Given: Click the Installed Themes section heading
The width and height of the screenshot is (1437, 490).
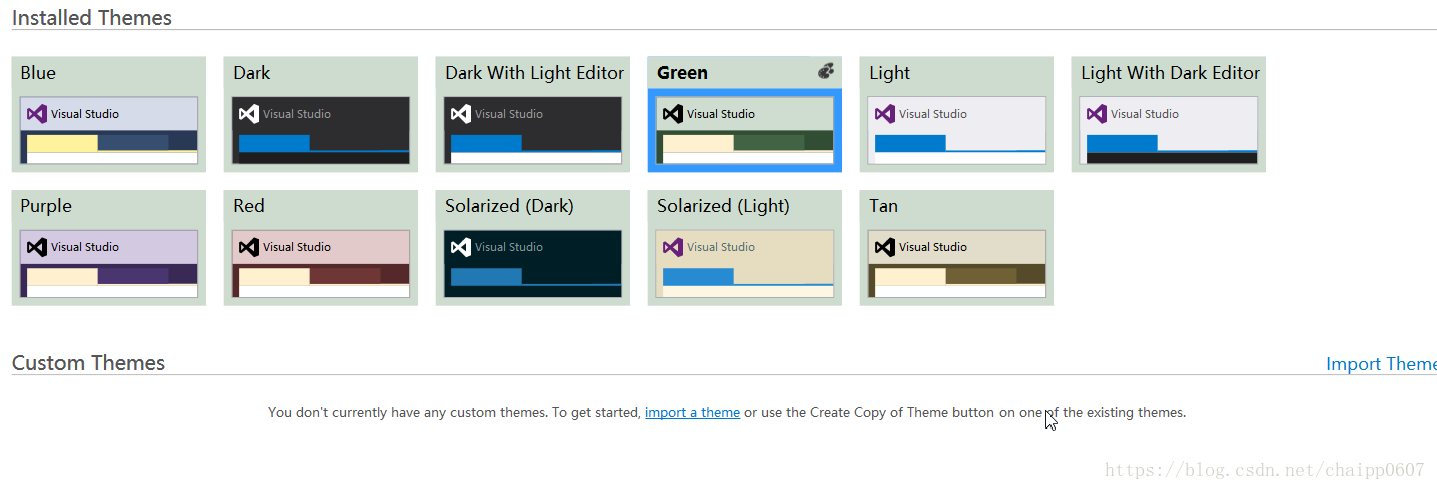Looking at the screenshot, I should tap(92, 18).
